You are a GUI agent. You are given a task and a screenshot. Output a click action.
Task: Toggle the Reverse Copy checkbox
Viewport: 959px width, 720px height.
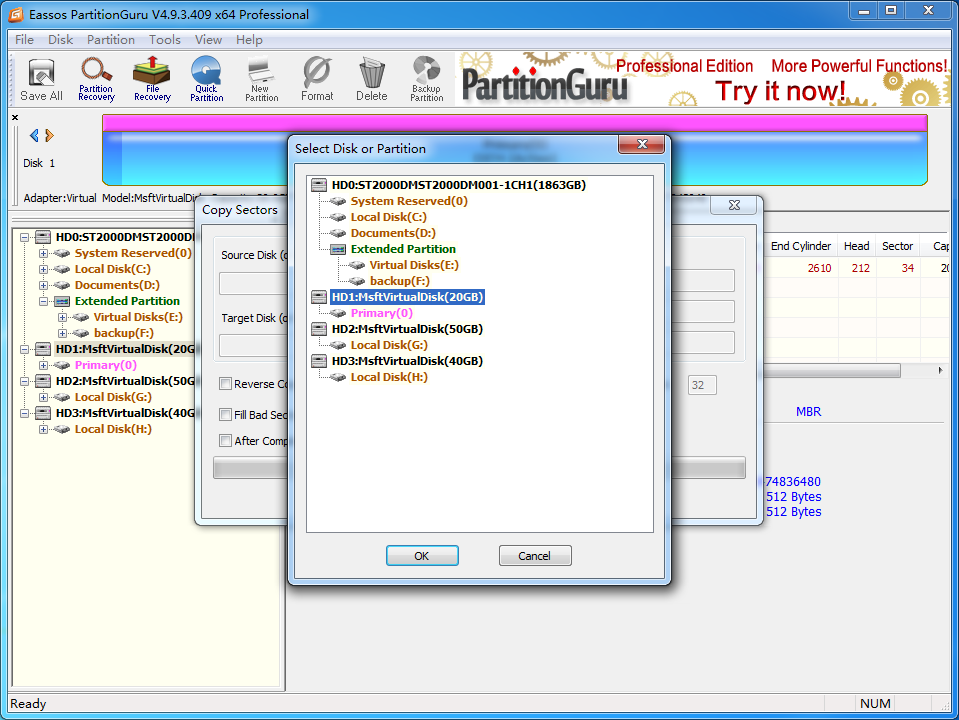click(x=226, y=384)
